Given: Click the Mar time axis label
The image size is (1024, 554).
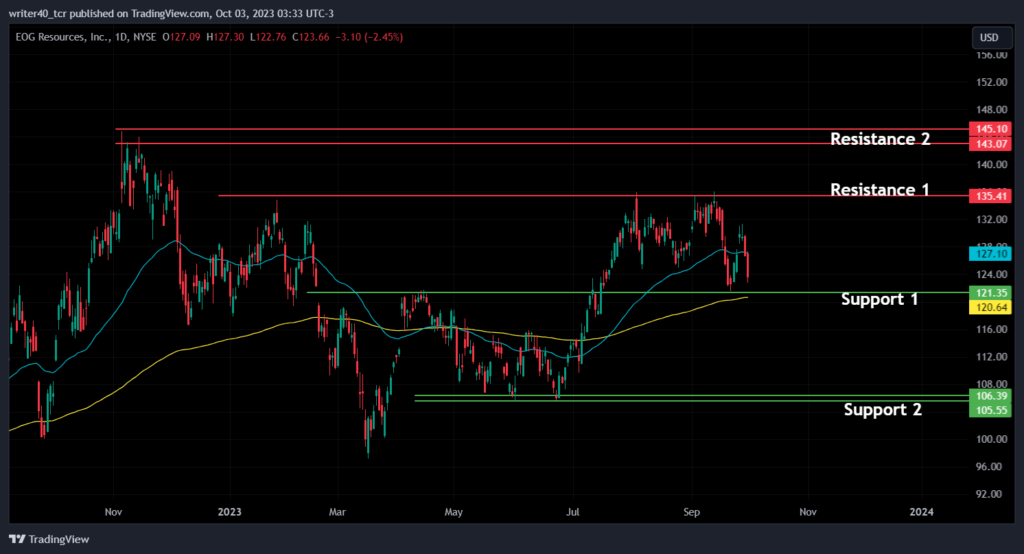Looking at the screenshot, I should tap(337, 512).
